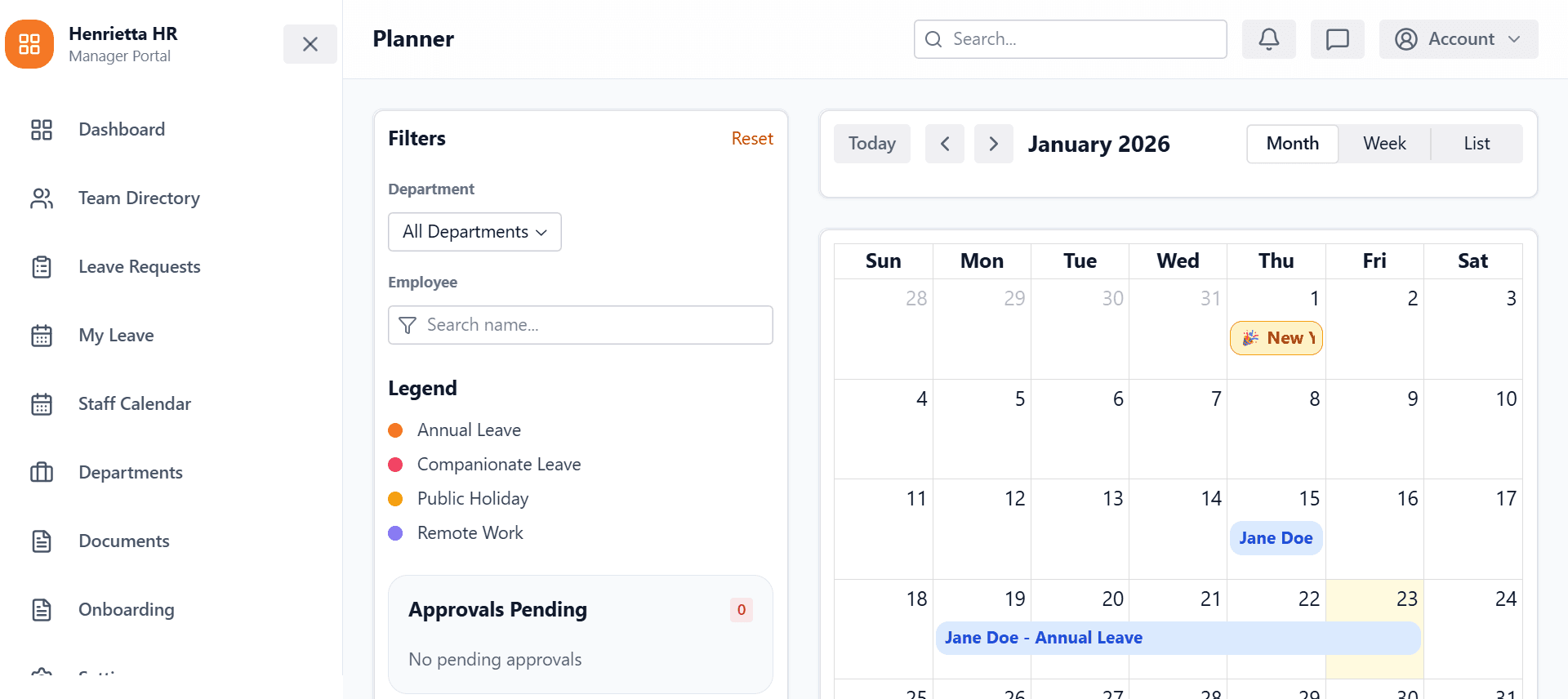Click the Annual Leave legend swatch
This screenshot has height=699, width=1568.
click(397, 430)
